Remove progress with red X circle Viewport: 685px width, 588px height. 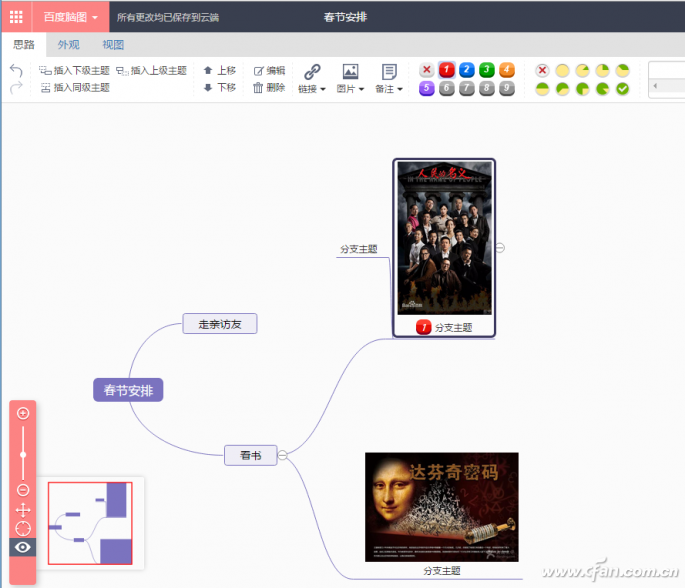[x=542, y=70]
